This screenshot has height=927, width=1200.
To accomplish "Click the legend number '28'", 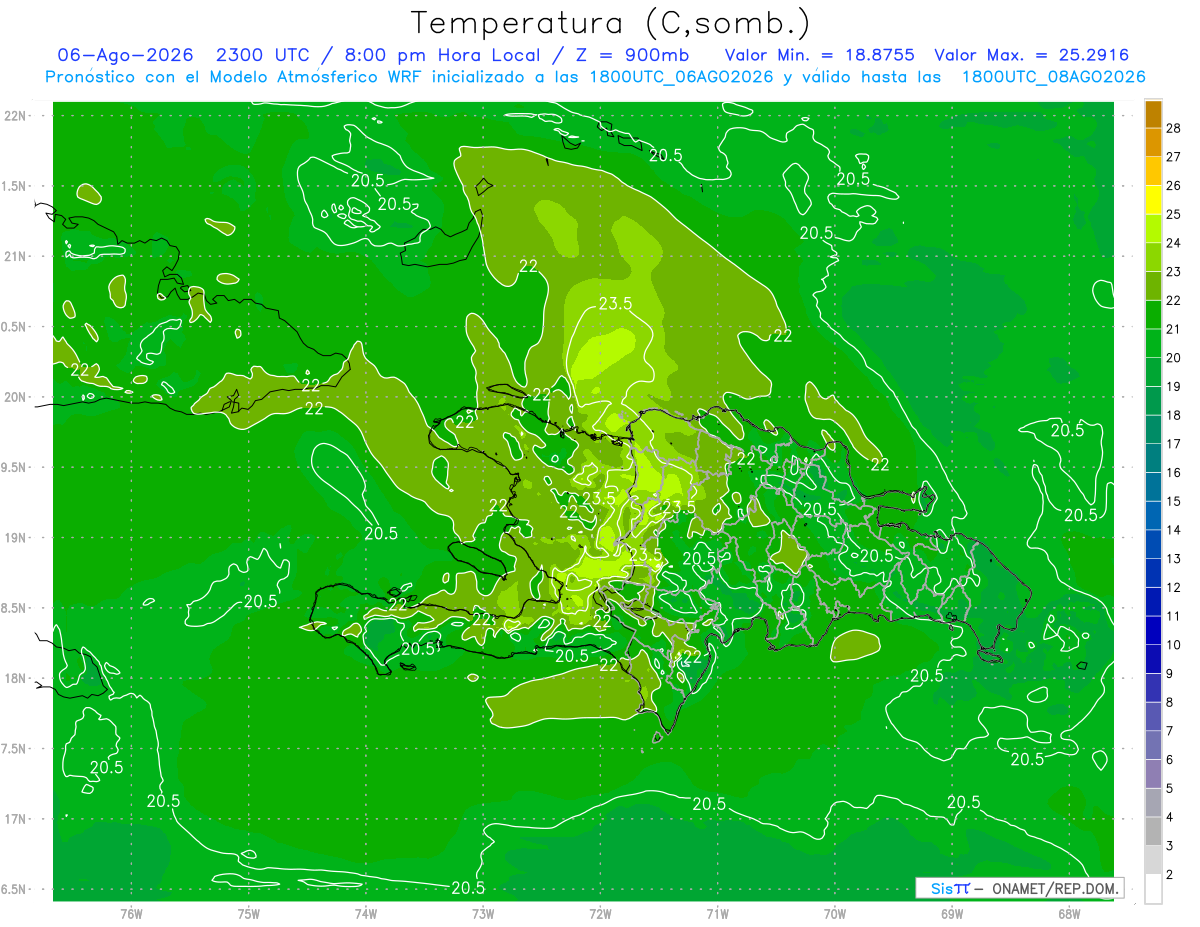I will 1174,128.
